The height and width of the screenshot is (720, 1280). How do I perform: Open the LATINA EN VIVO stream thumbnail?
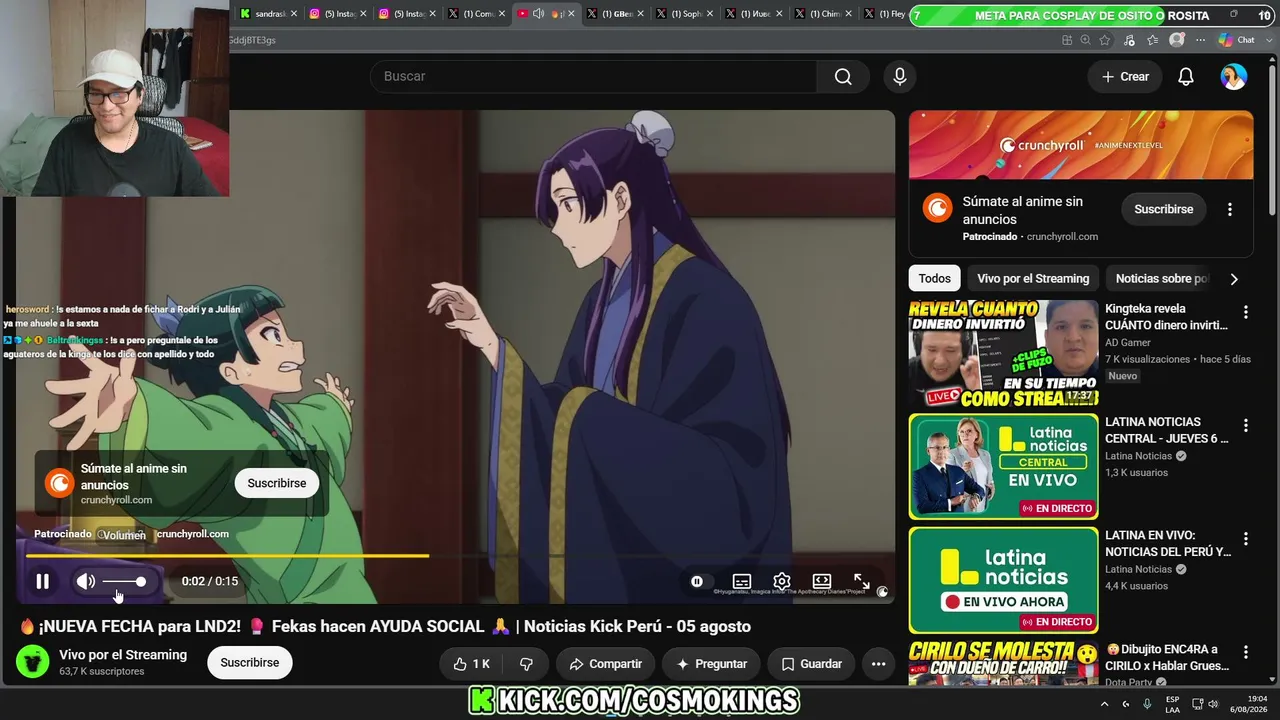[1003, 580]
